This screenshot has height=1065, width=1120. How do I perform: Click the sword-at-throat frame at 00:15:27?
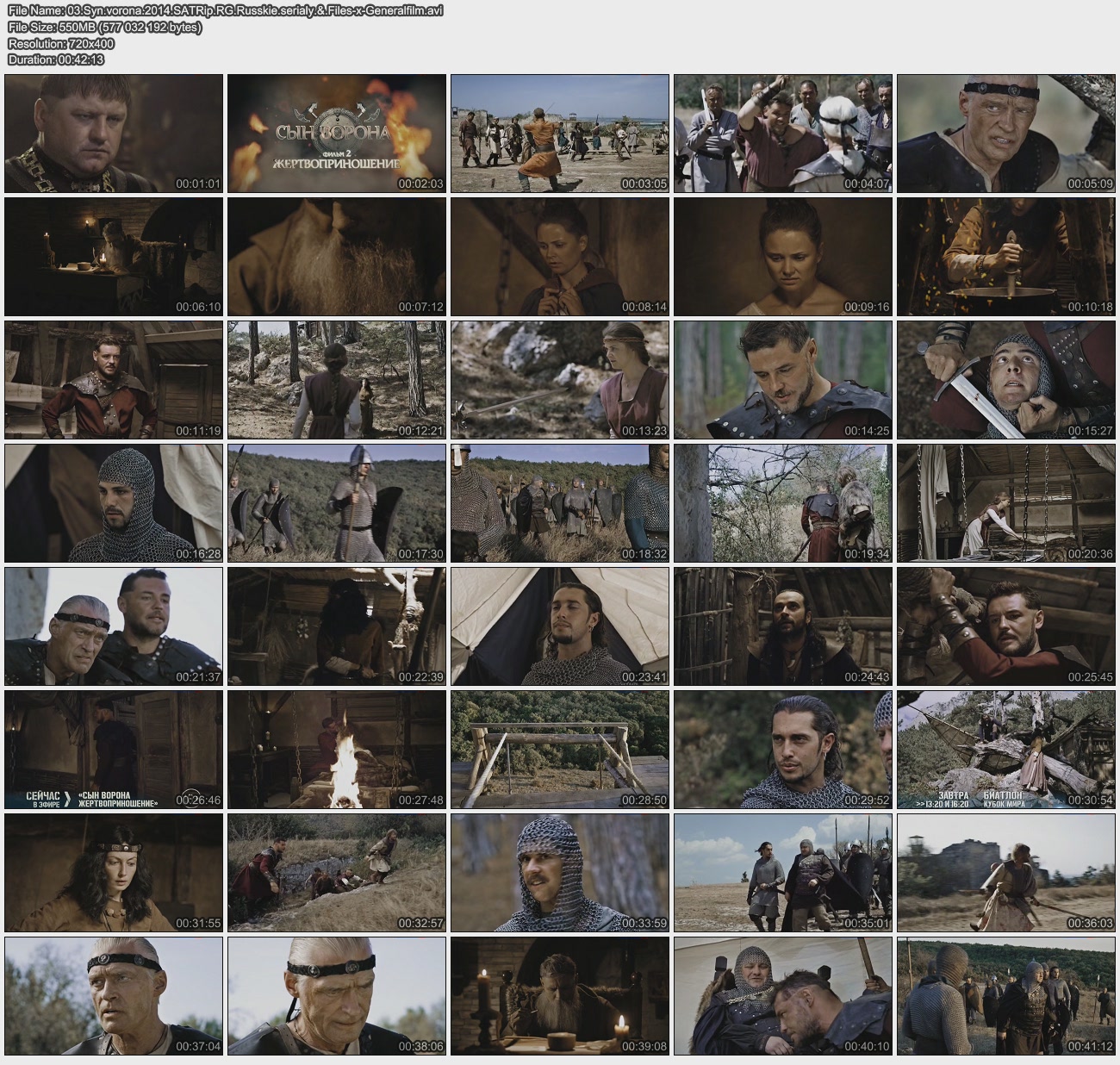pos(1006,380)
